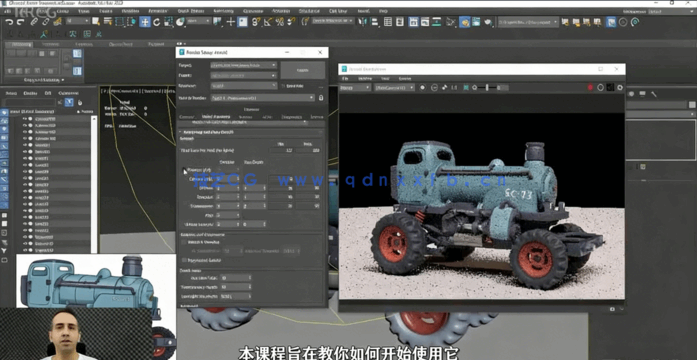
Task: Select the Select and Link tool
Action: (x=34, y=22)
